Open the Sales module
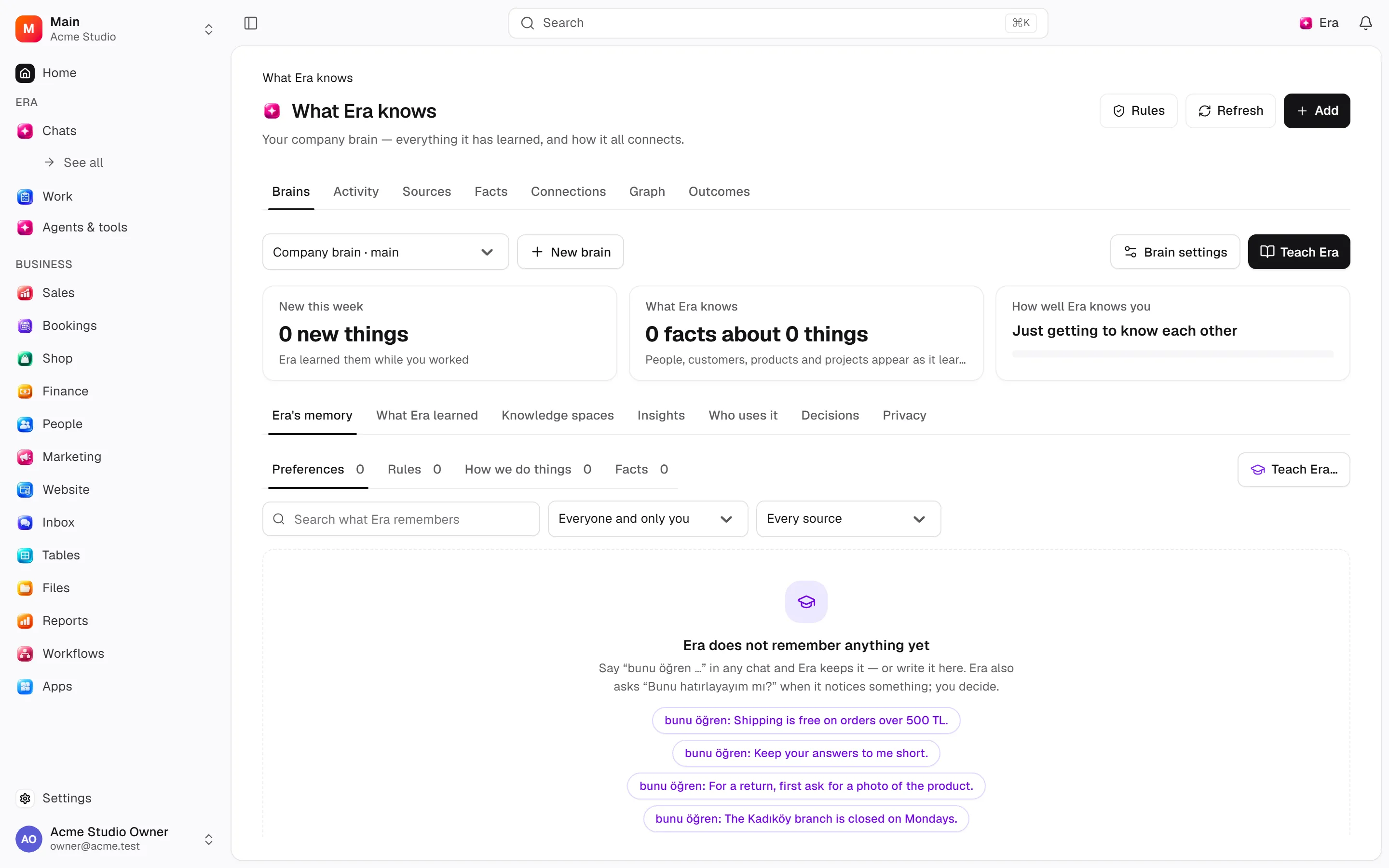Screen dimensions: 1389x868 pyautogui.click(x=115, y=293)
